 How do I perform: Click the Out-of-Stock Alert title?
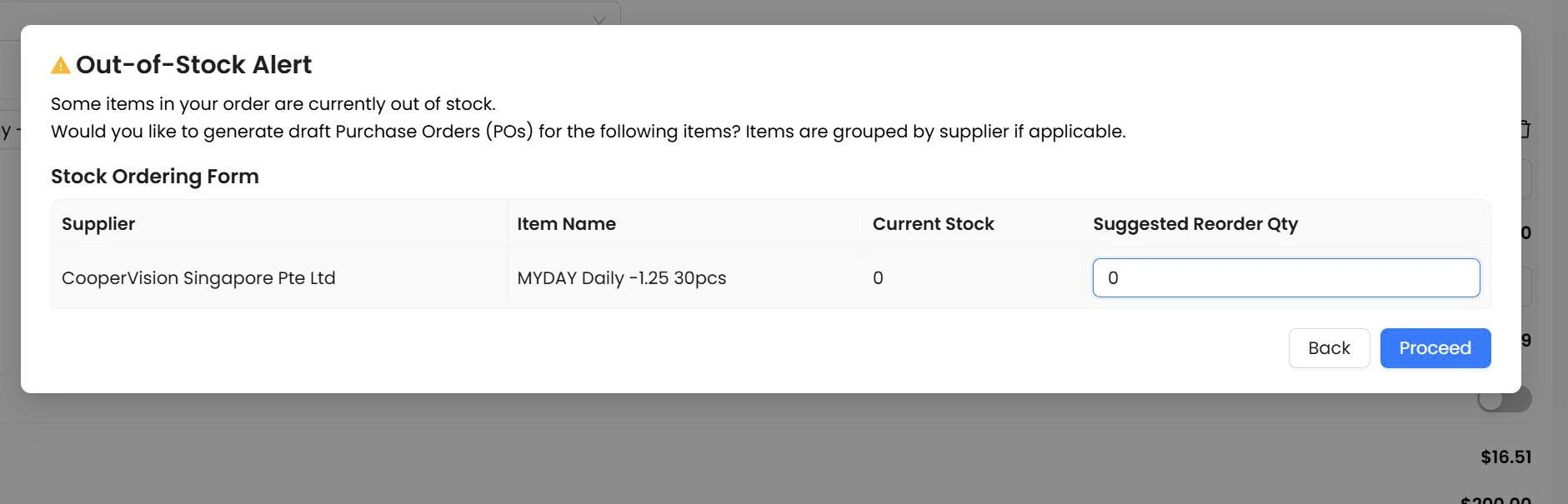pyautogui.click(x=193, y=65)
